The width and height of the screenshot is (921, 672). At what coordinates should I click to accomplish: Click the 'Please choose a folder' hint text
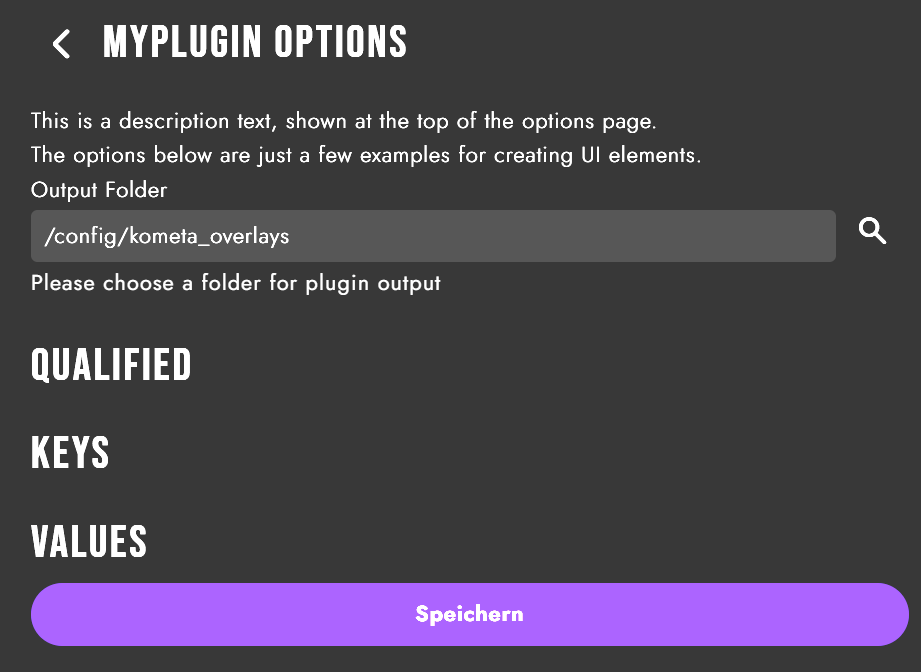pyautogui.click(x=236, y=283)
